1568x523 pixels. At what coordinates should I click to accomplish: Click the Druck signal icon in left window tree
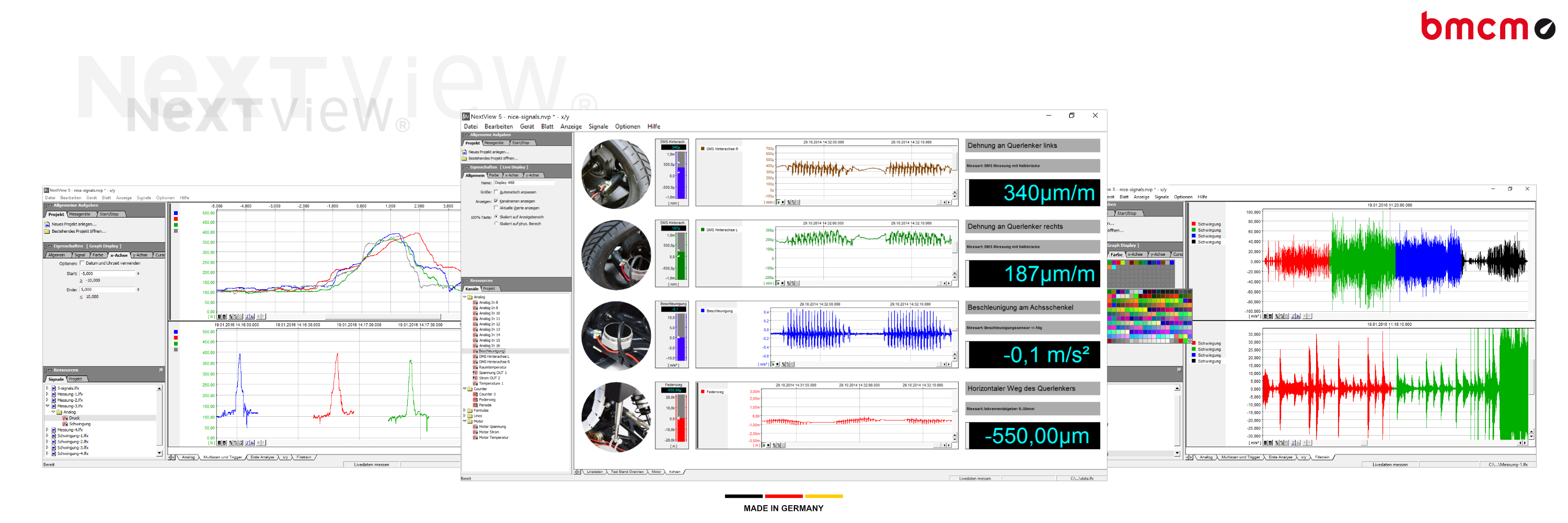point(65,418)
